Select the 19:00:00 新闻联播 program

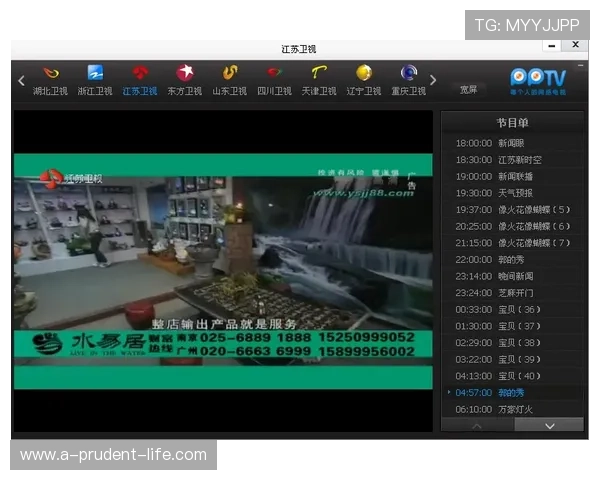(512, 176)
